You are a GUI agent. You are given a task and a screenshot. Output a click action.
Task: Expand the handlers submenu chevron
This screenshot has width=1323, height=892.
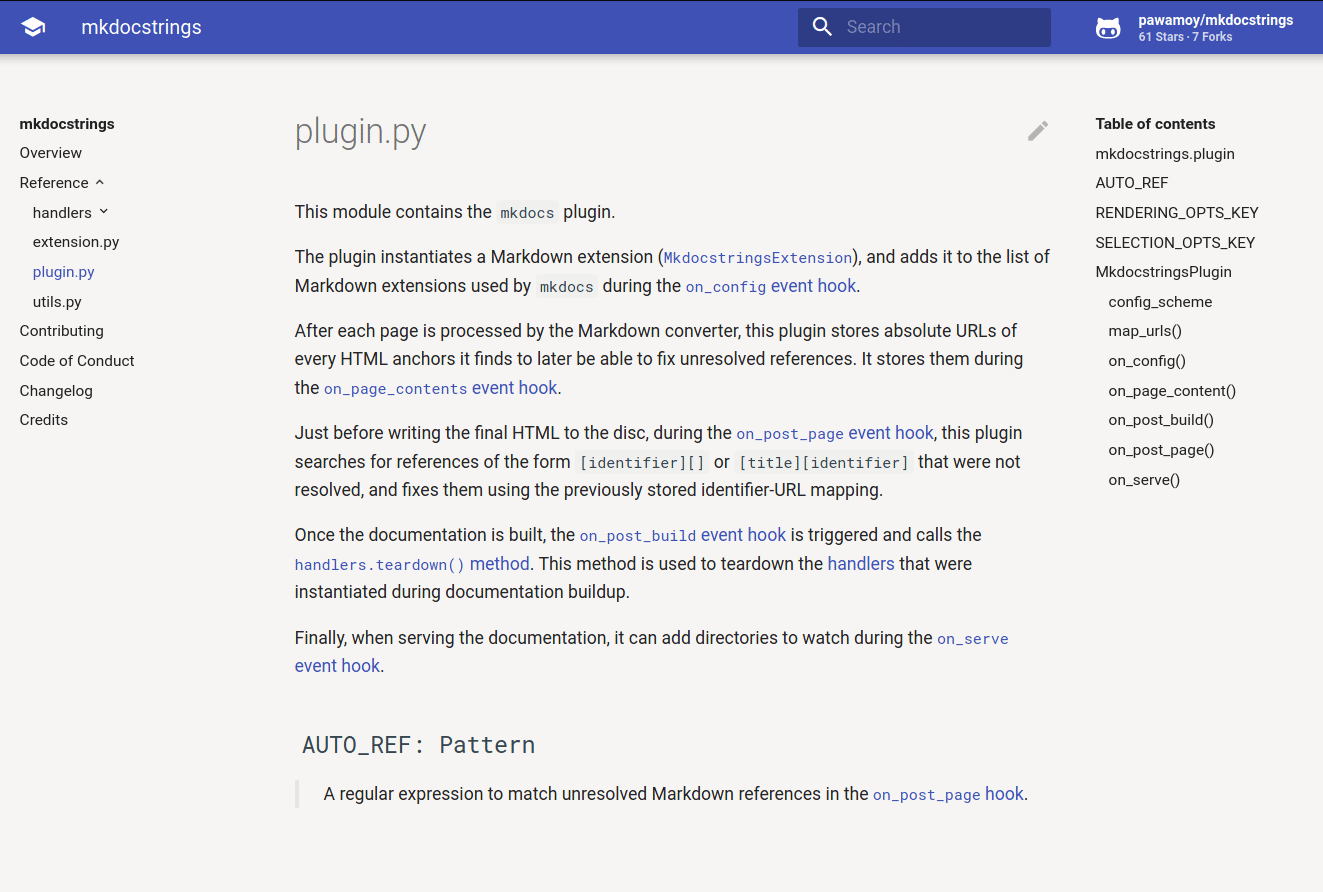click(x=104, y=212)
